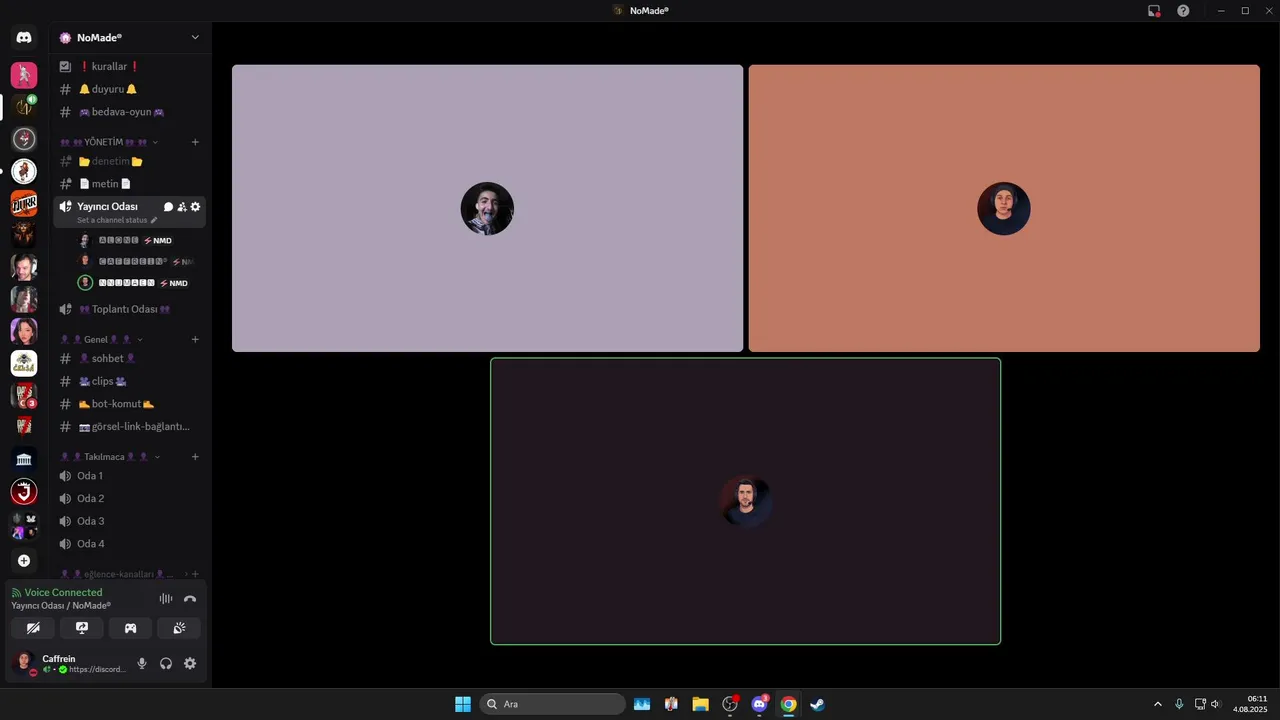Open the bedava-oyun channel
Image resolution: width=1280 pixels, height=720 pixels.
click(130, 112)
